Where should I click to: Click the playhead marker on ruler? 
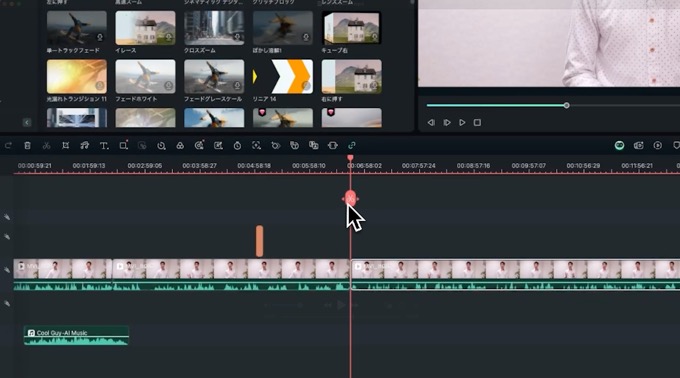tap(350, 158)
